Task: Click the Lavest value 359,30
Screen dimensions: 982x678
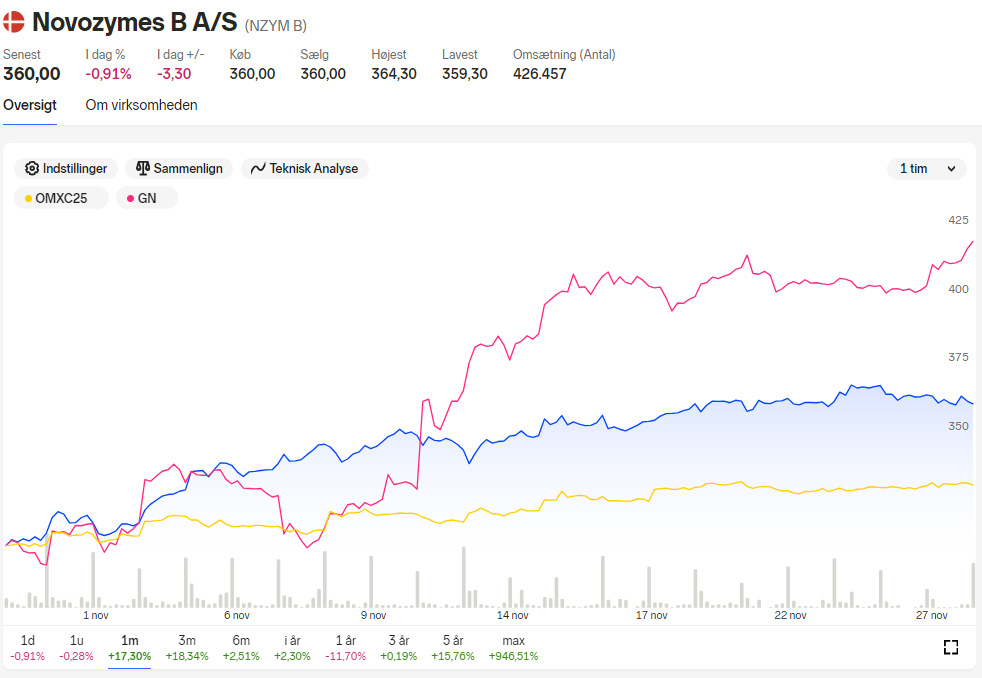Action: [x=465, y=74]
